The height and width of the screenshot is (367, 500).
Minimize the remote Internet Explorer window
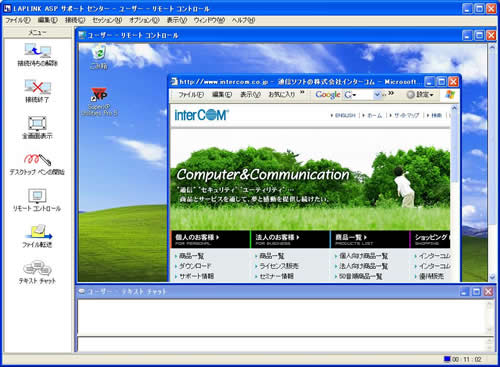(x=430, y=81)
